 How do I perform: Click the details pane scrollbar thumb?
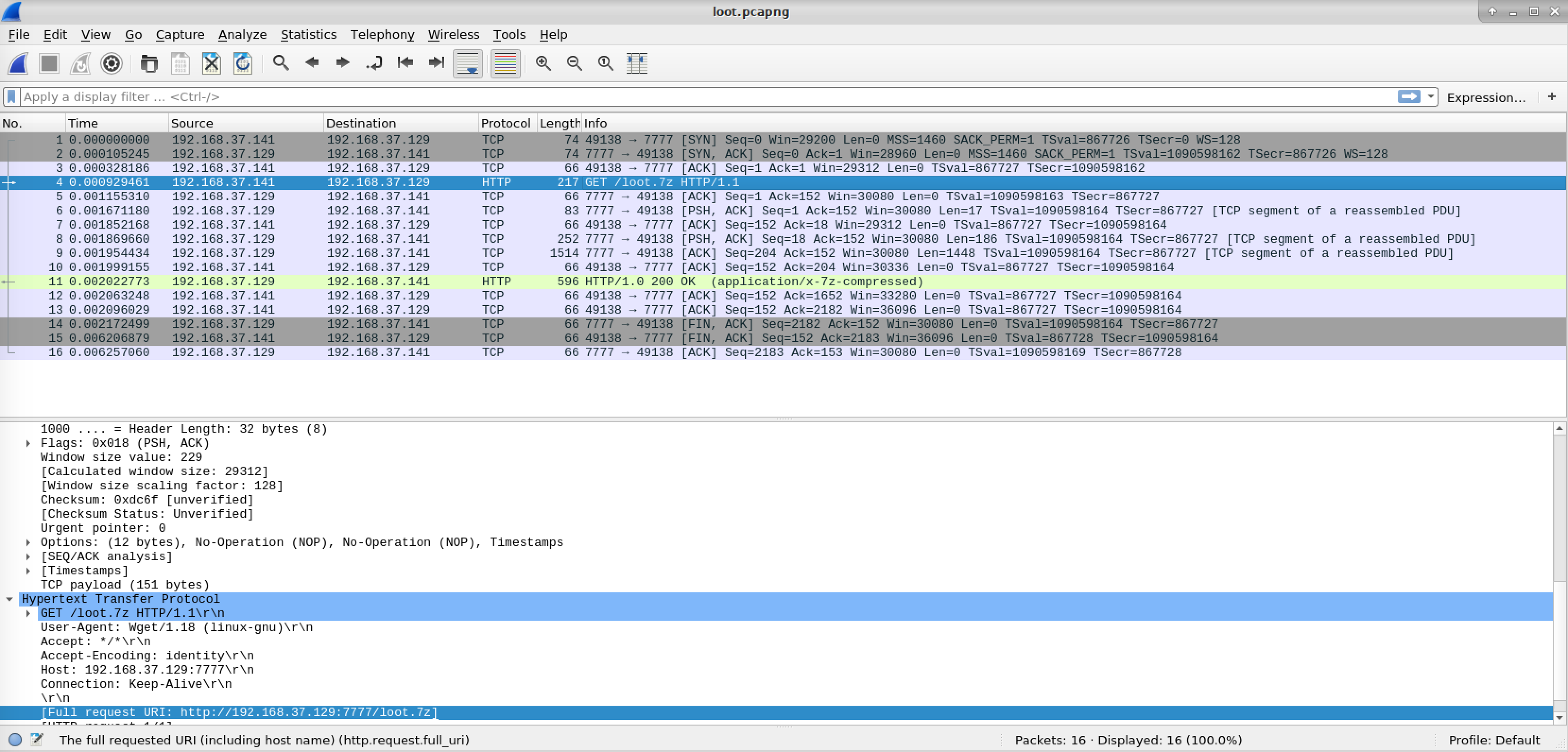click(1559, 641)
